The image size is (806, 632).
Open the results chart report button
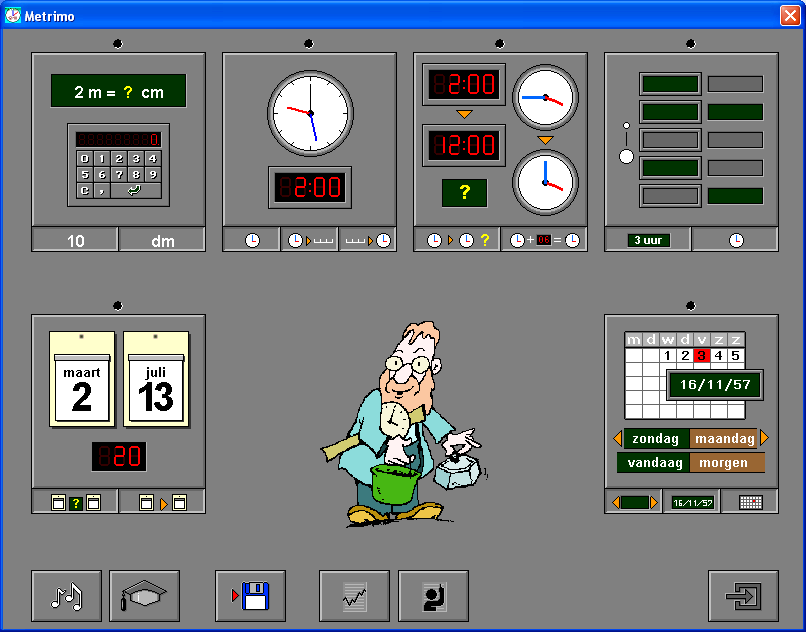[x=354, y=596]
